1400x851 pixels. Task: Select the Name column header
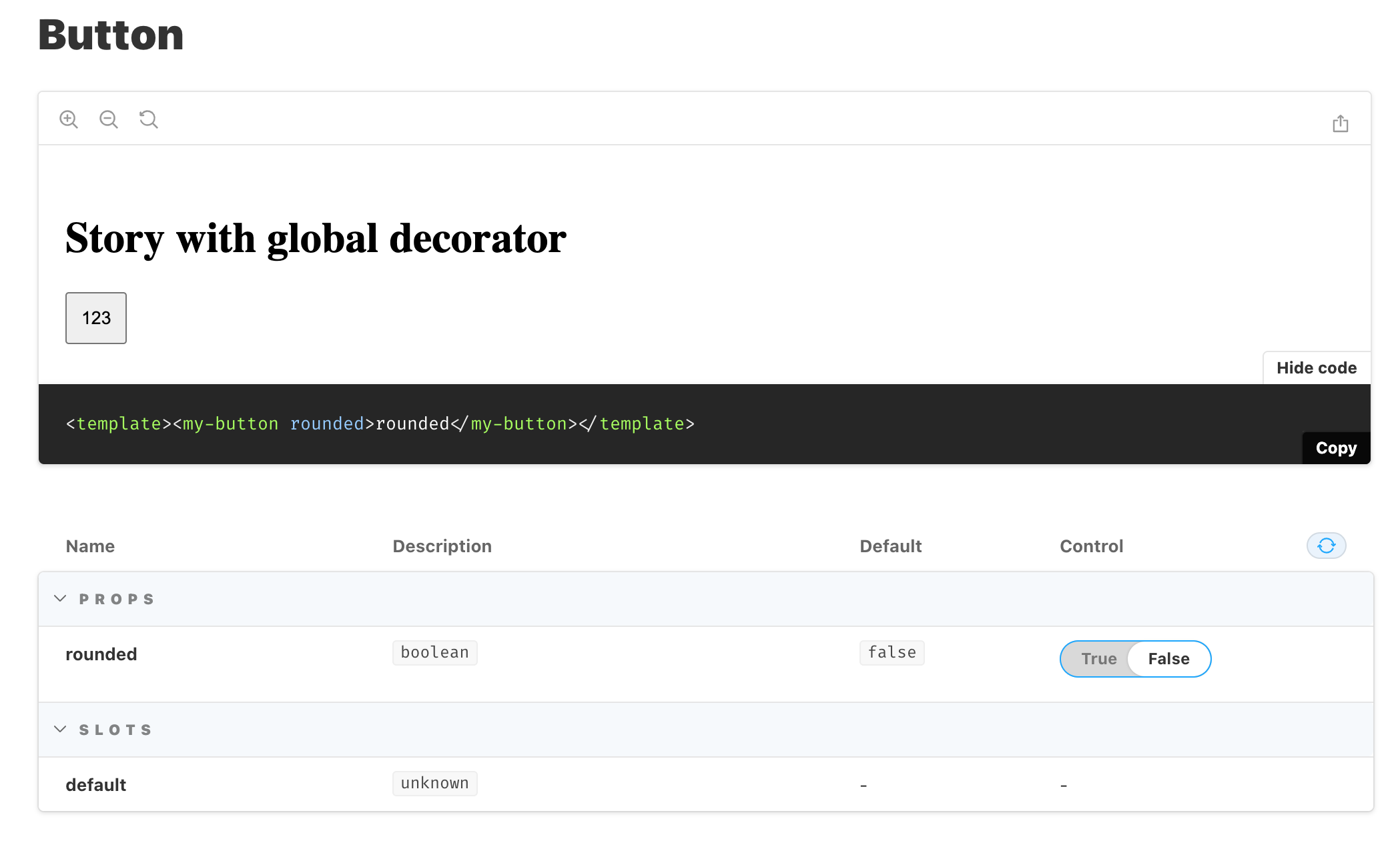(x=90, y=546)
